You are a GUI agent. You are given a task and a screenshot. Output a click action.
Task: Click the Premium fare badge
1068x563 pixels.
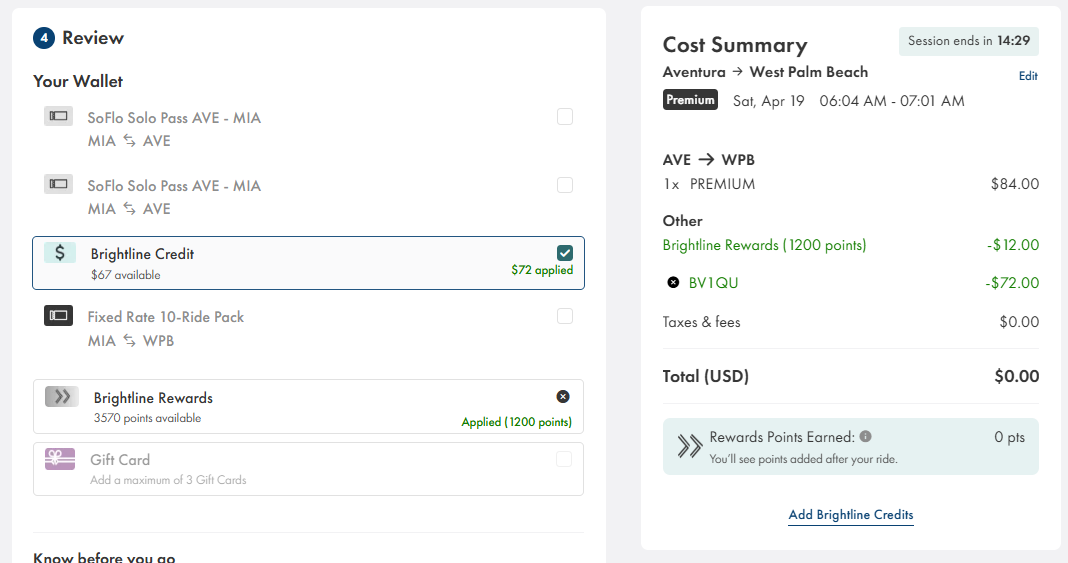[x=690, y=100]
